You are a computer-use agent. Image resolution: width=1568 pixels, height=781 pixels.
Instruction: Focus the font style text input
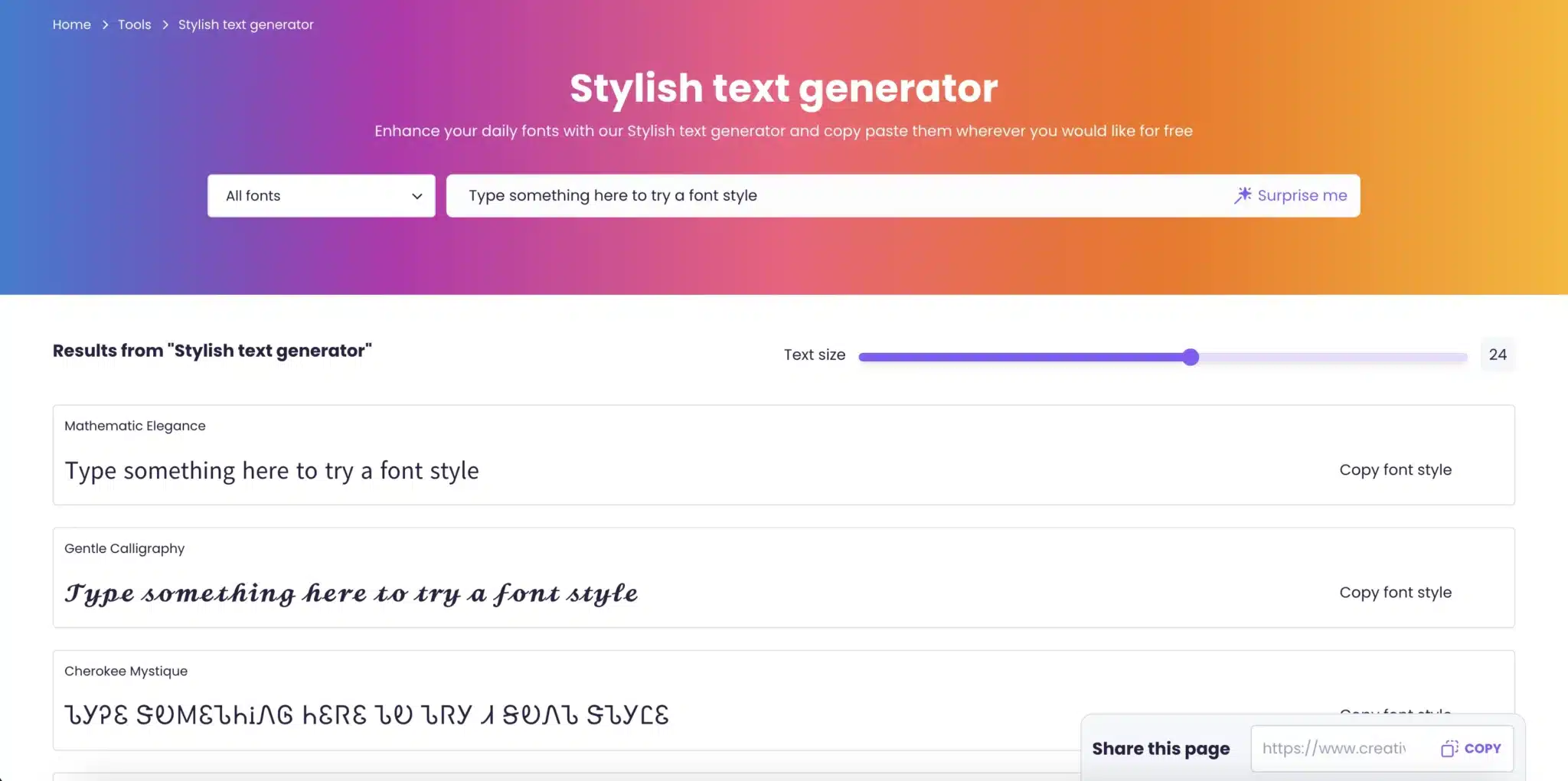tap(838, 196)
